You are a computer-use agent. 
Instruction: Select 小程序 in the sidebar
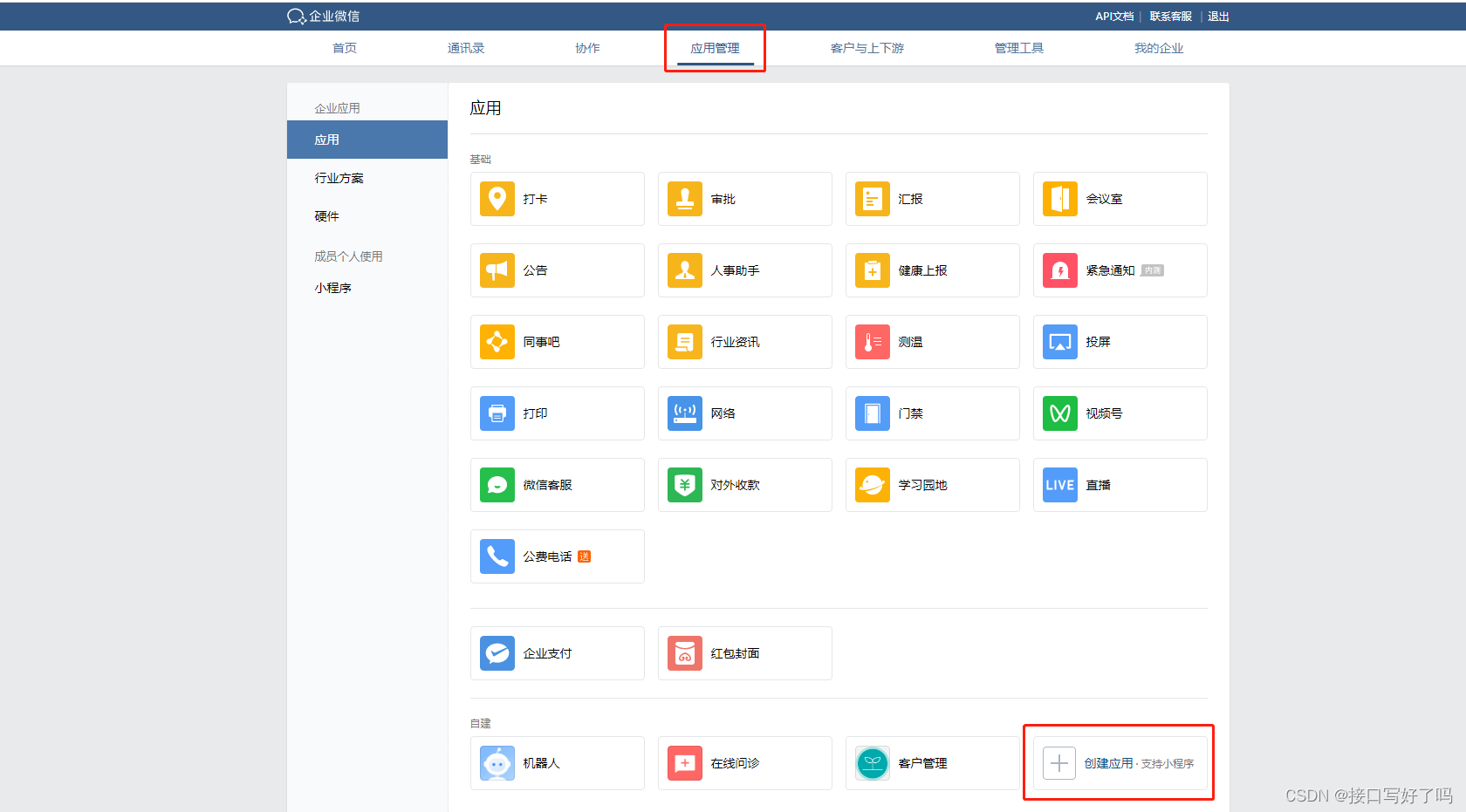[333, 288]
